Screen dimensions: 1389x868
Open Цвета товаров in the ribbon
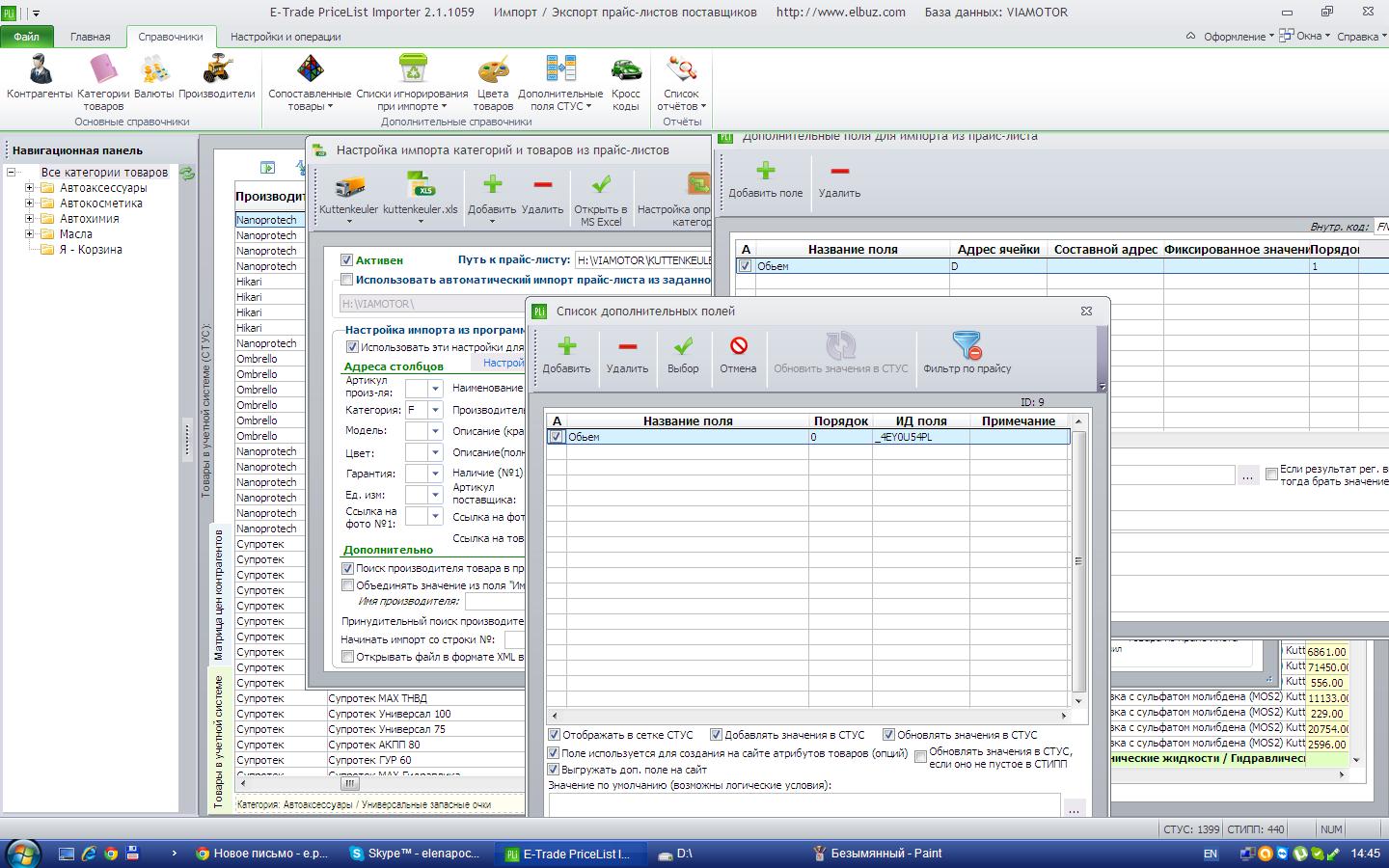coord(493,81)
